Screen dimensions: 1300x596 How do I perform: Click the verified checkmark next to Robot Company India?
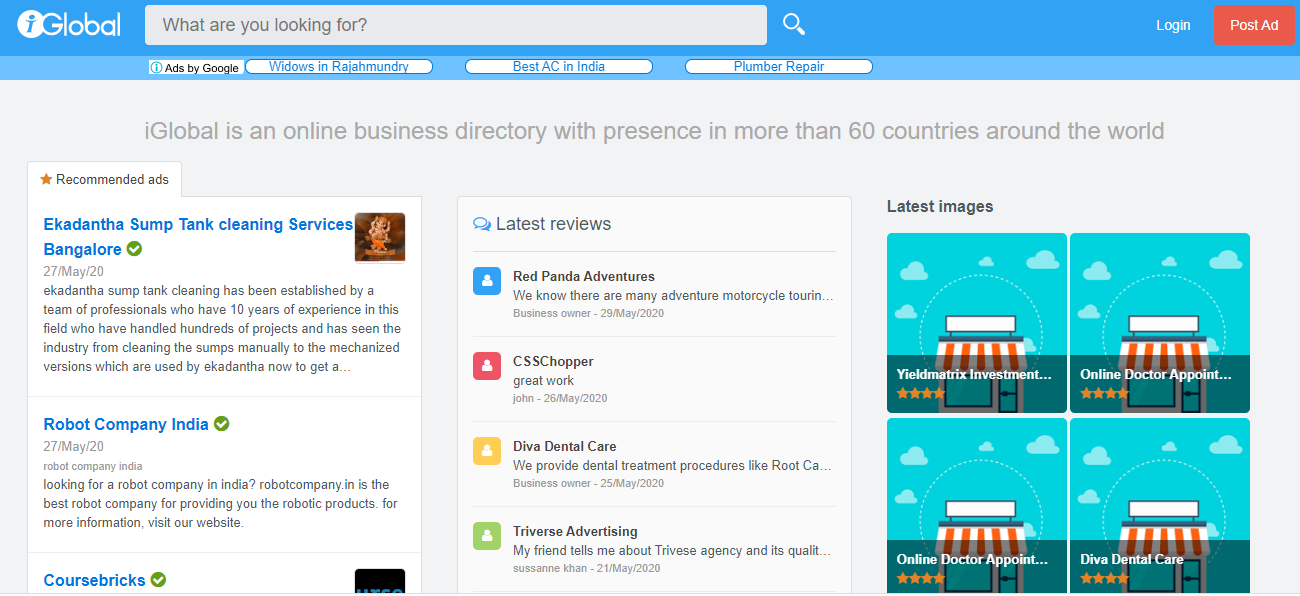pyautogui.click(x=222, y=424)
